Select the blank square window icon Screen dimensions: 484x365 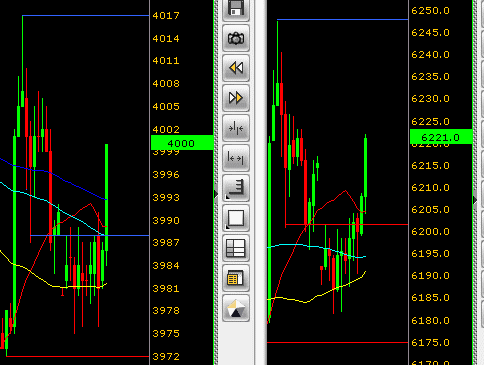pyautogui.click(x=236, y=218)
